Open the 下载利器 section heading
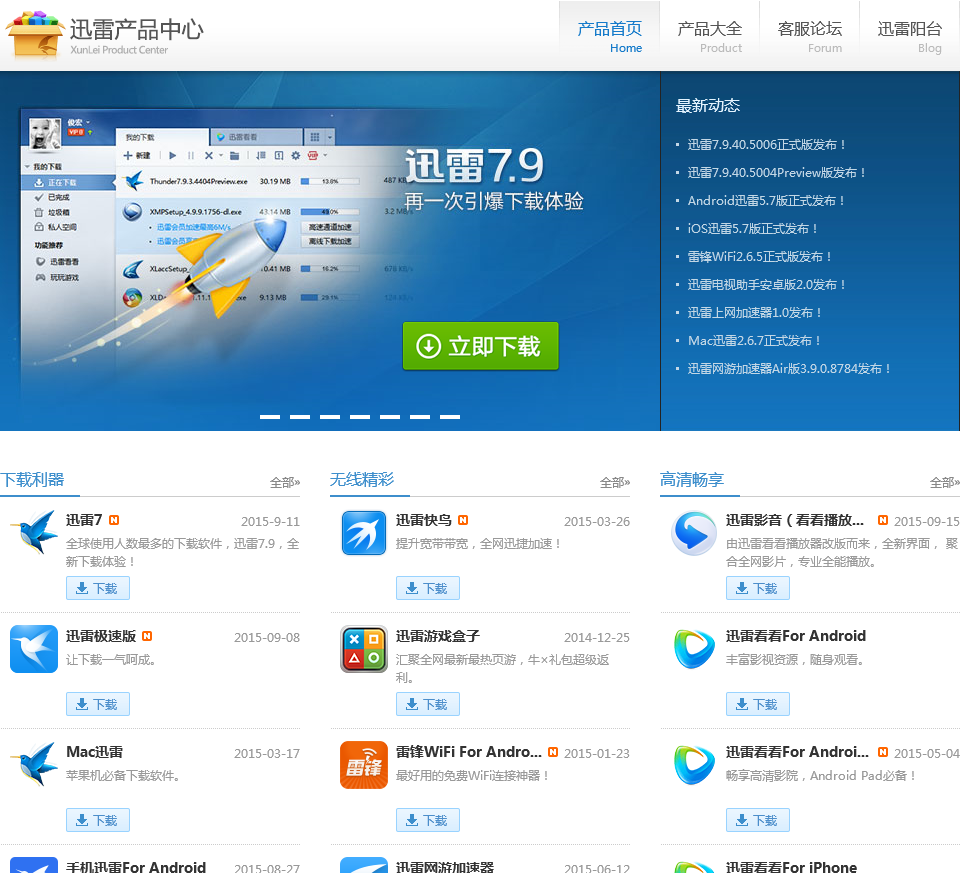Viewport: 960px width, 873px height. click(32, 479)
